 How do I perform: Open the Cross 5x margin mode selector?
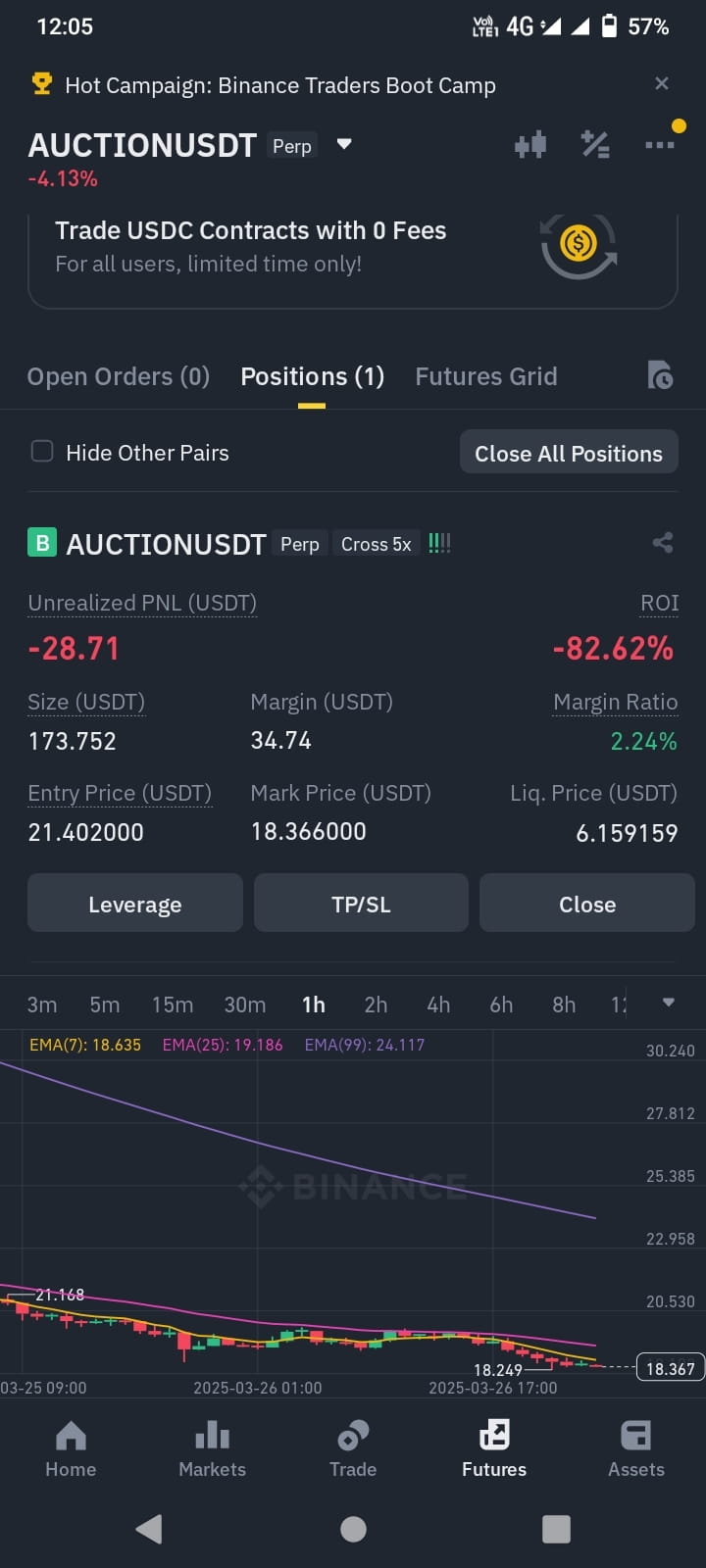(376, 544)
